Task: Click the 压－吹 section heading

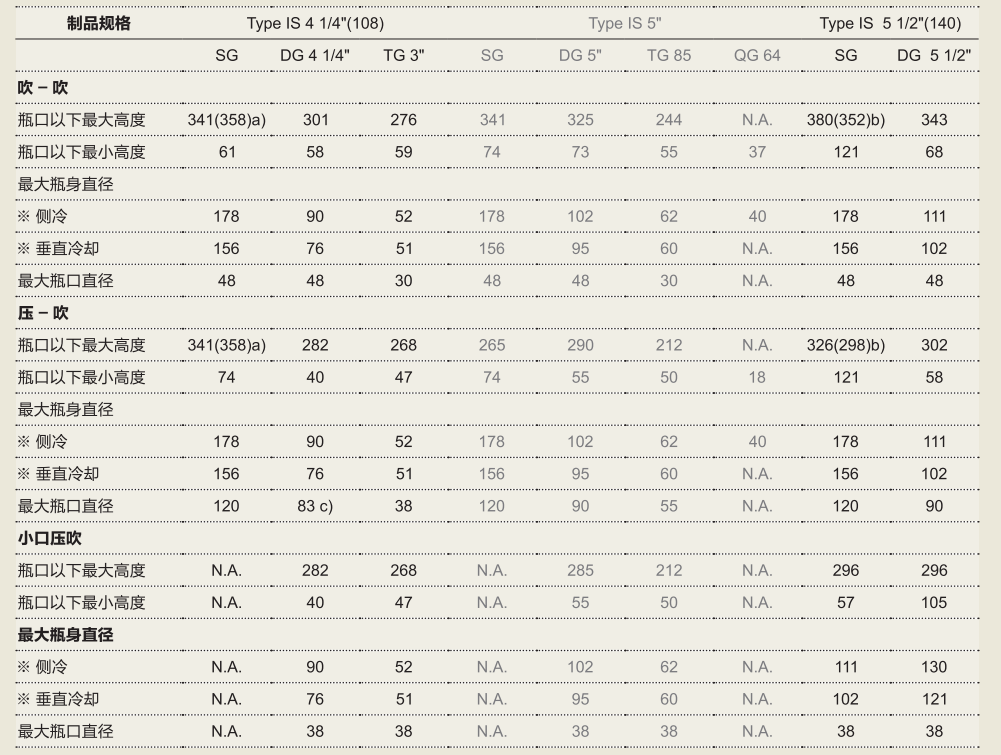Action: [43, 313]
